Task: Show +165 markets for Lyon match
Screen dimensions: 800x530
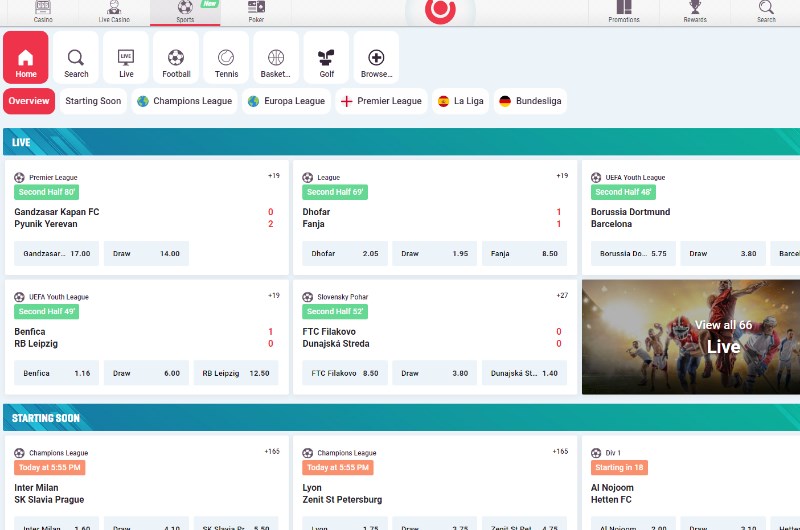Action: click(x=560, y=451)
